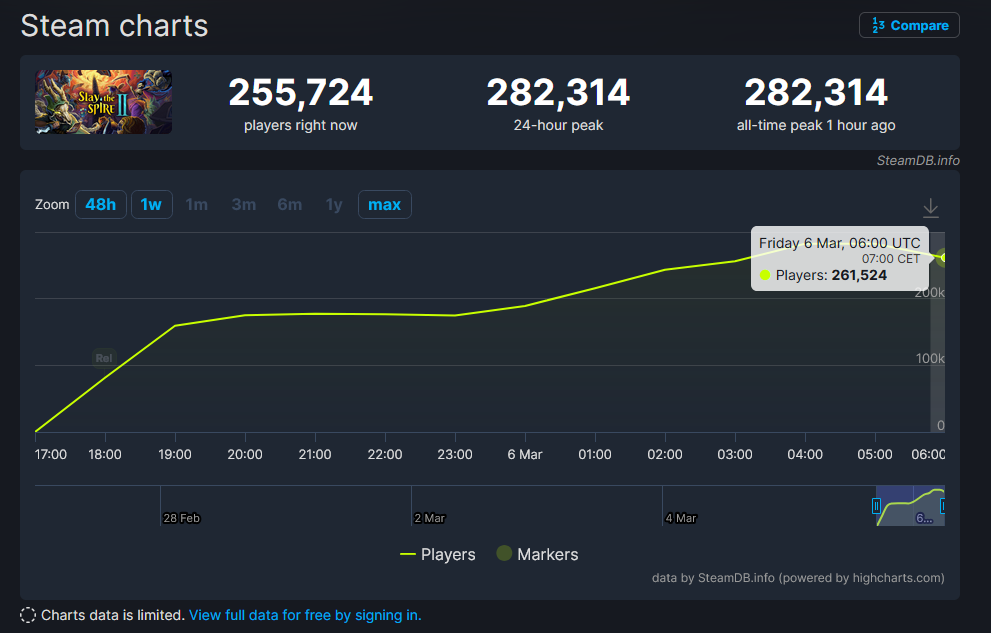
Task: Select the 3m zoom range
Action: pyautogui.click(x=243, y=205)
